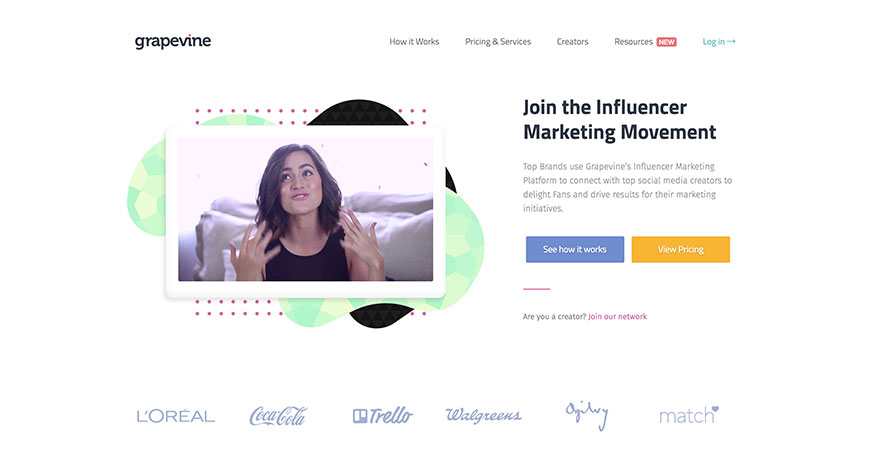The height and width of the screenshot is (470, 870).
Task: Go to the Creators page
Action: (572, 42)
